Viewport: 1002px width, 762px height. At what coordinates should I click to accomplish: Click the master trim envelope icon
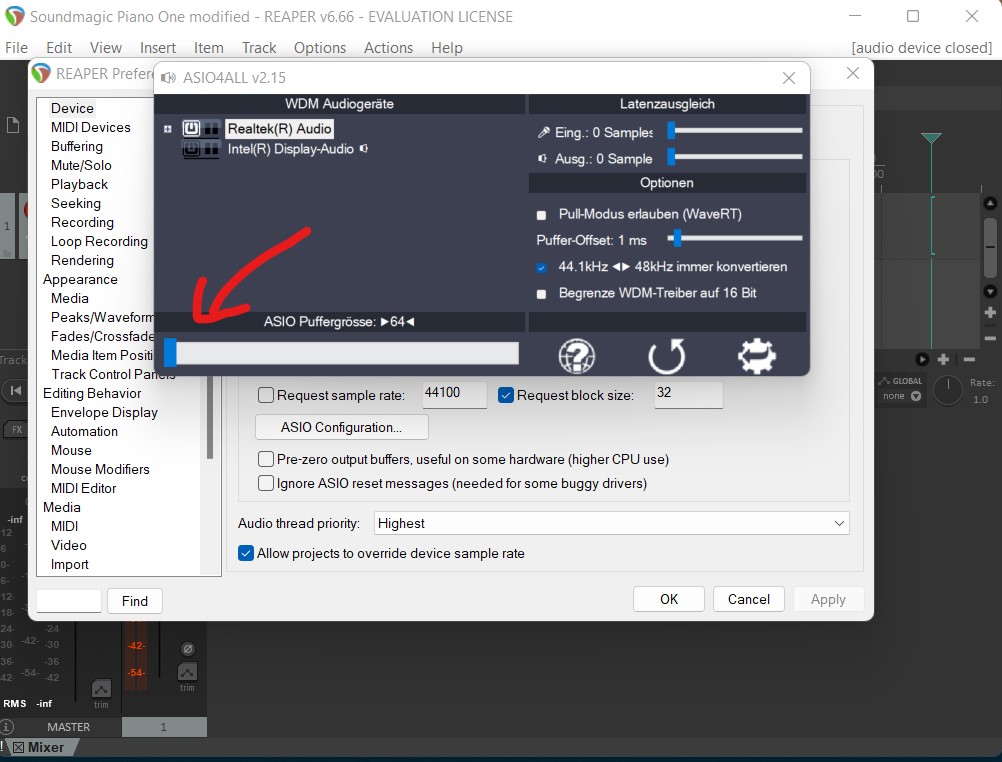tap(101, 689)
